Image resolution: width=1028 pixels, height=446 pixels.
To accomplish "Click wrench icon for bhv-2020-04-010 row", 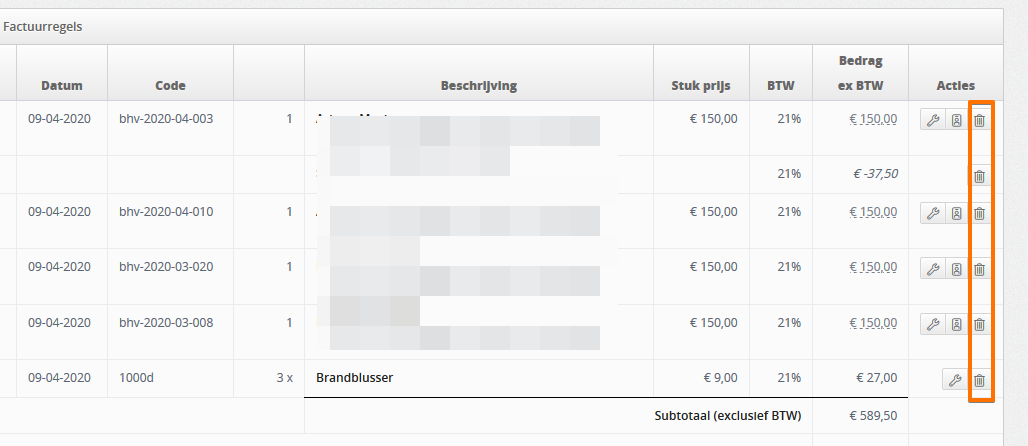I will click(932, 213).
